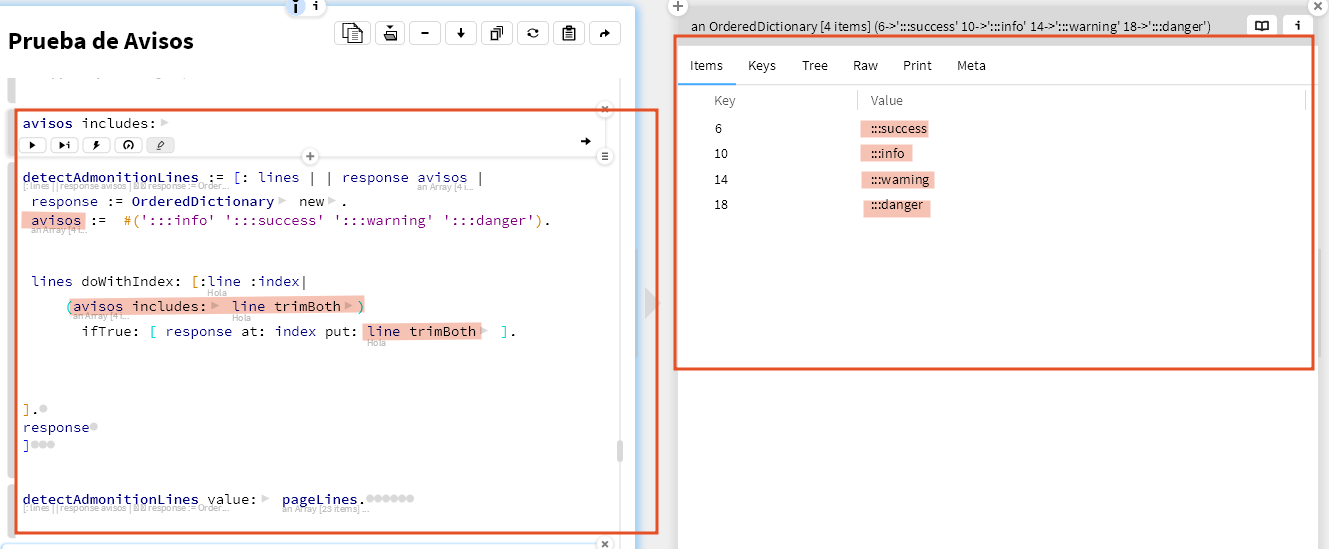Click the circular gauge snippet button

coord(128,145)
